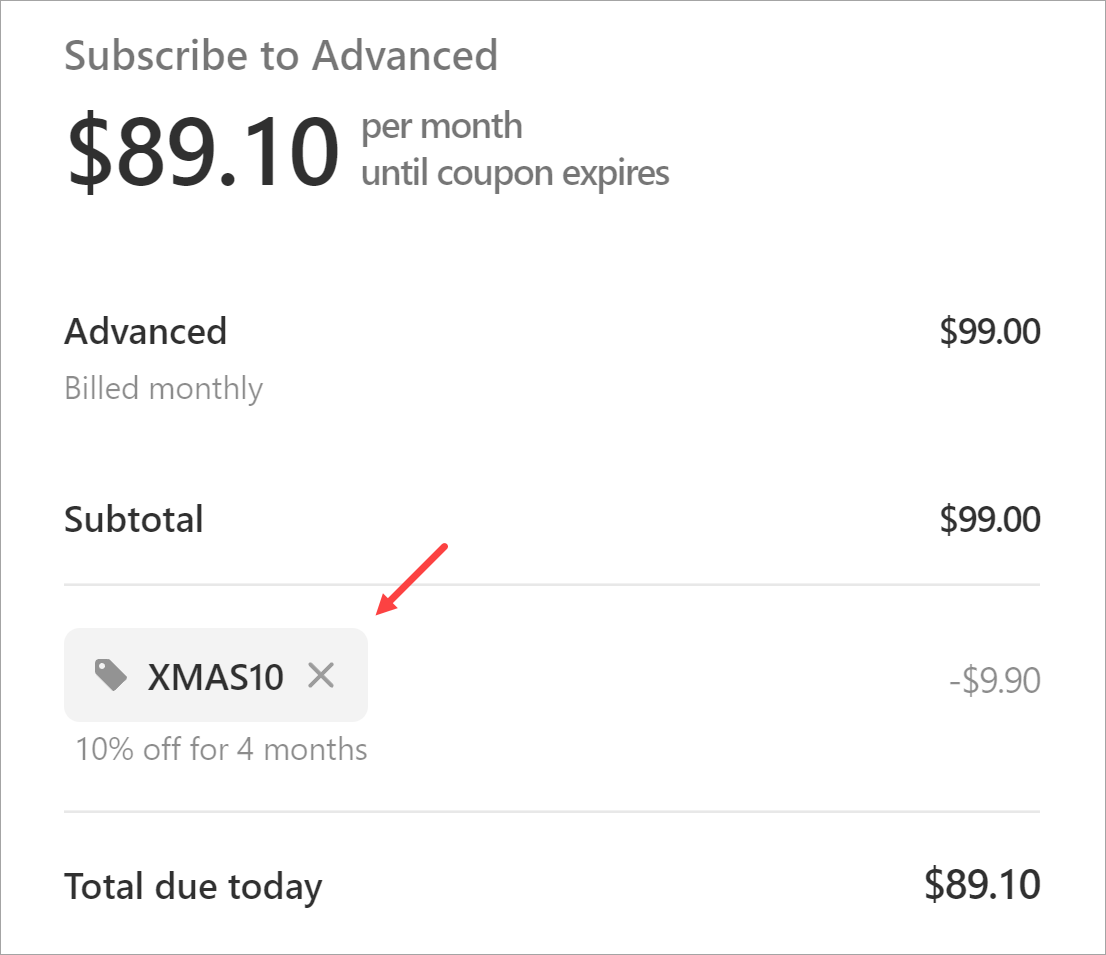The height and width of the screenshot is (955, 1106).
Task: Click the Advanced plan $99.00 price
Action: pos(989,331)
